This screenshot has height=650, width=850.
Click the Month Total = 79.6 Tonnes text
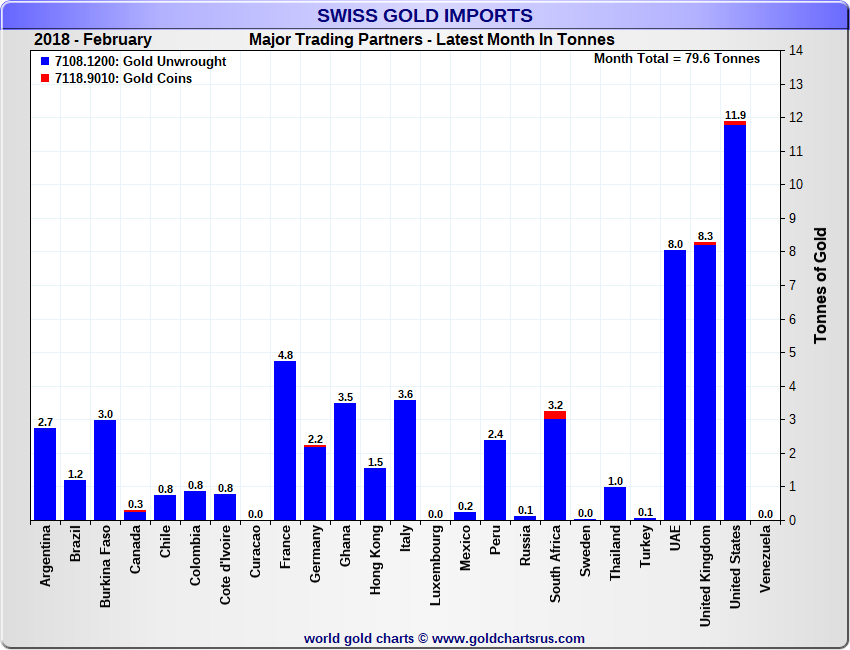(x=677, y=58)
